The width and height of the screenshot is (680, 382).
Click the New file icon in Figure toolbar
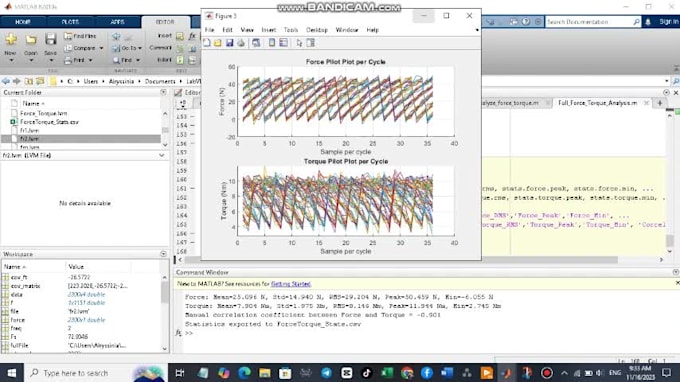207,42
